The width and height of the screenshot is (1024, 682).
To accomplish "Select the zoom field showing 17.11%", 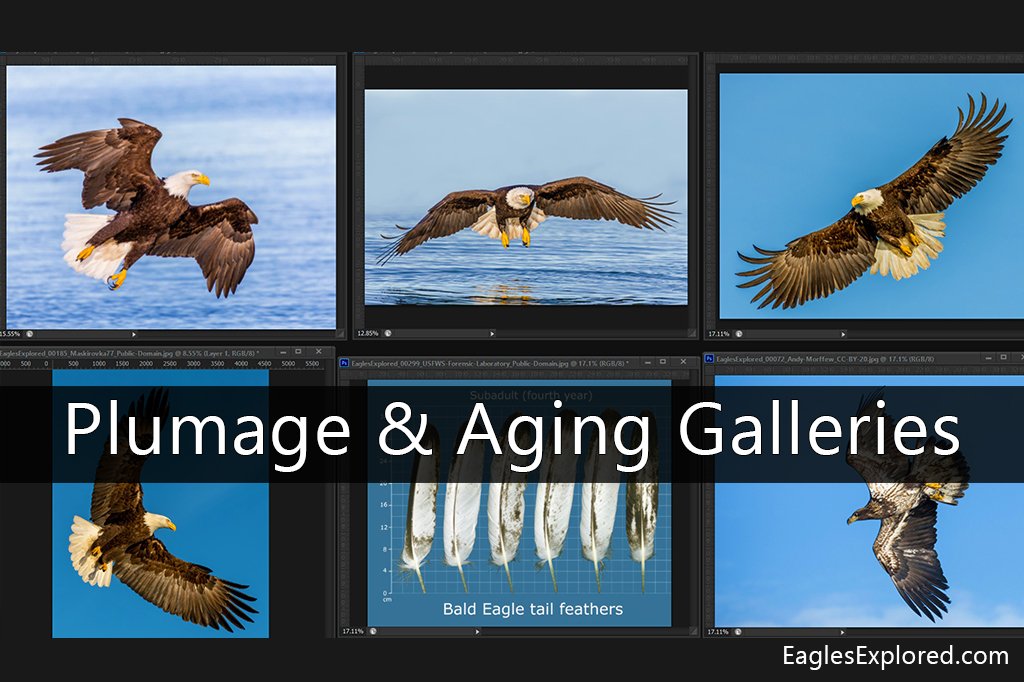I will pyautogui.click(x=716, y=332).
